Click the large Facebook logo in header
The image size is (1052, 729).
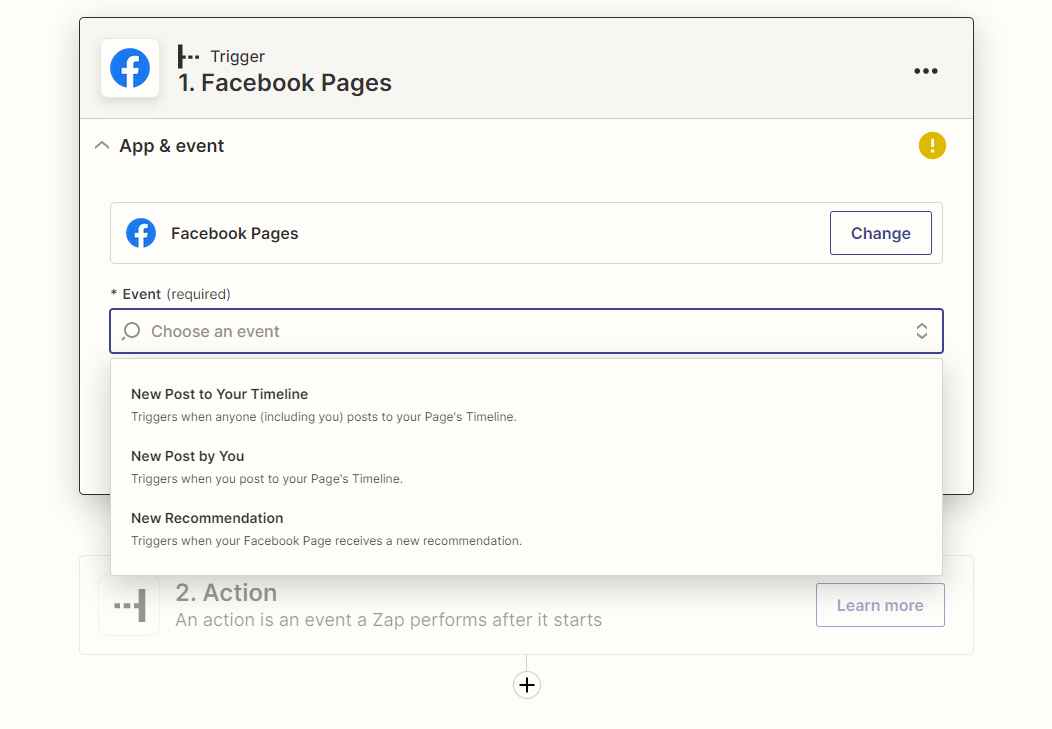tap(129, 68)
